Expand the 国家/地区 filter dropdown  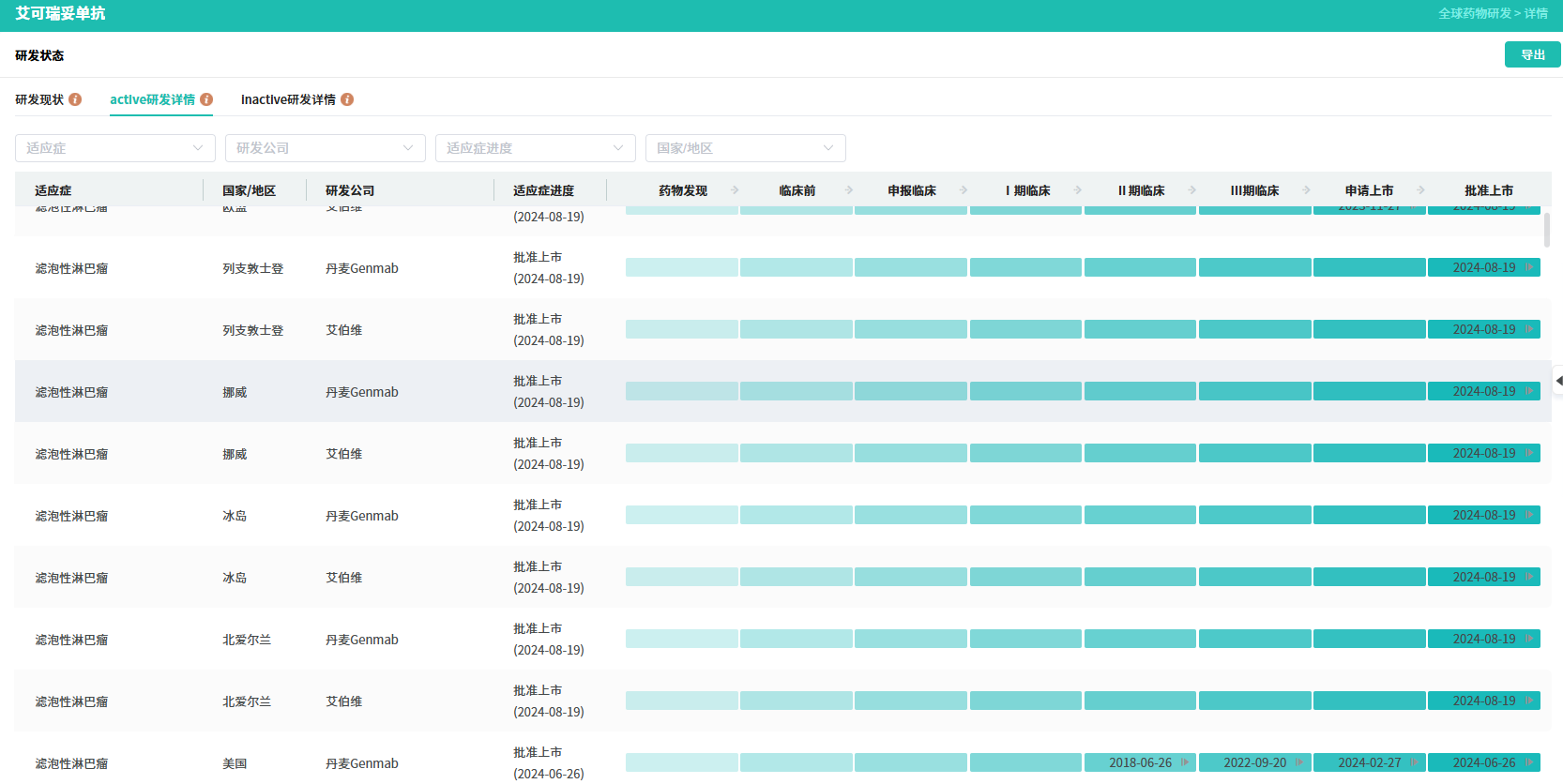(x=746, y=148)
